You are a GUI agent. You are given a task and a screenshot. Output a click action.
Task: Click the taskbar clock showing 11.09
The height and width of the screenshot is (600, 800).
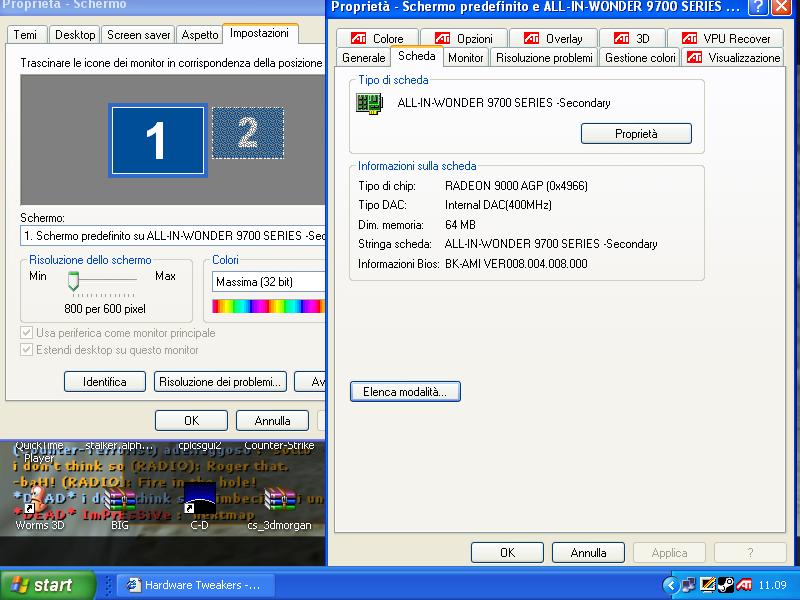pos(772,585)
